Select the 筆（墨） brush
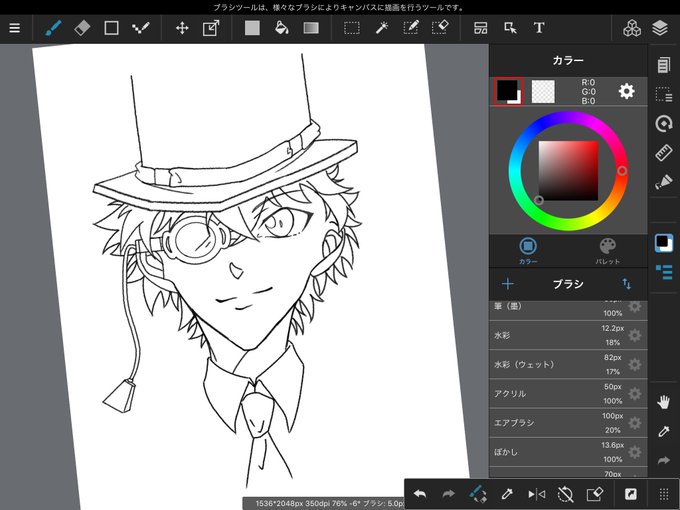 pos(568,310)
